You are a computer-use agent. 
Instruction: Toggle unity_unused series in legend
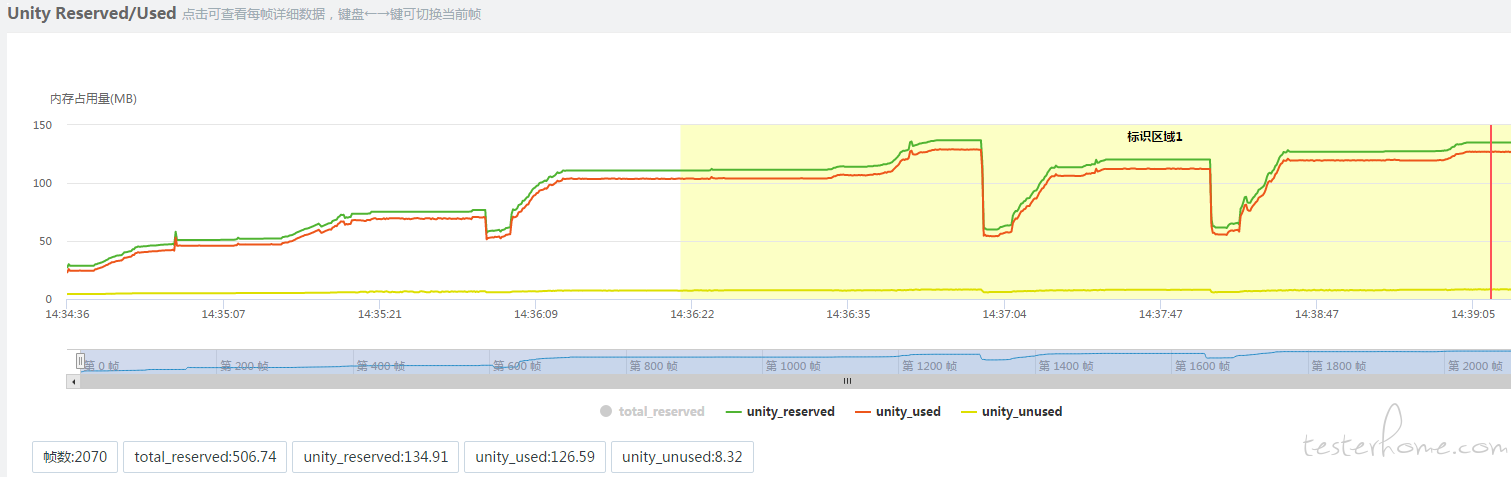[1012, 411]
